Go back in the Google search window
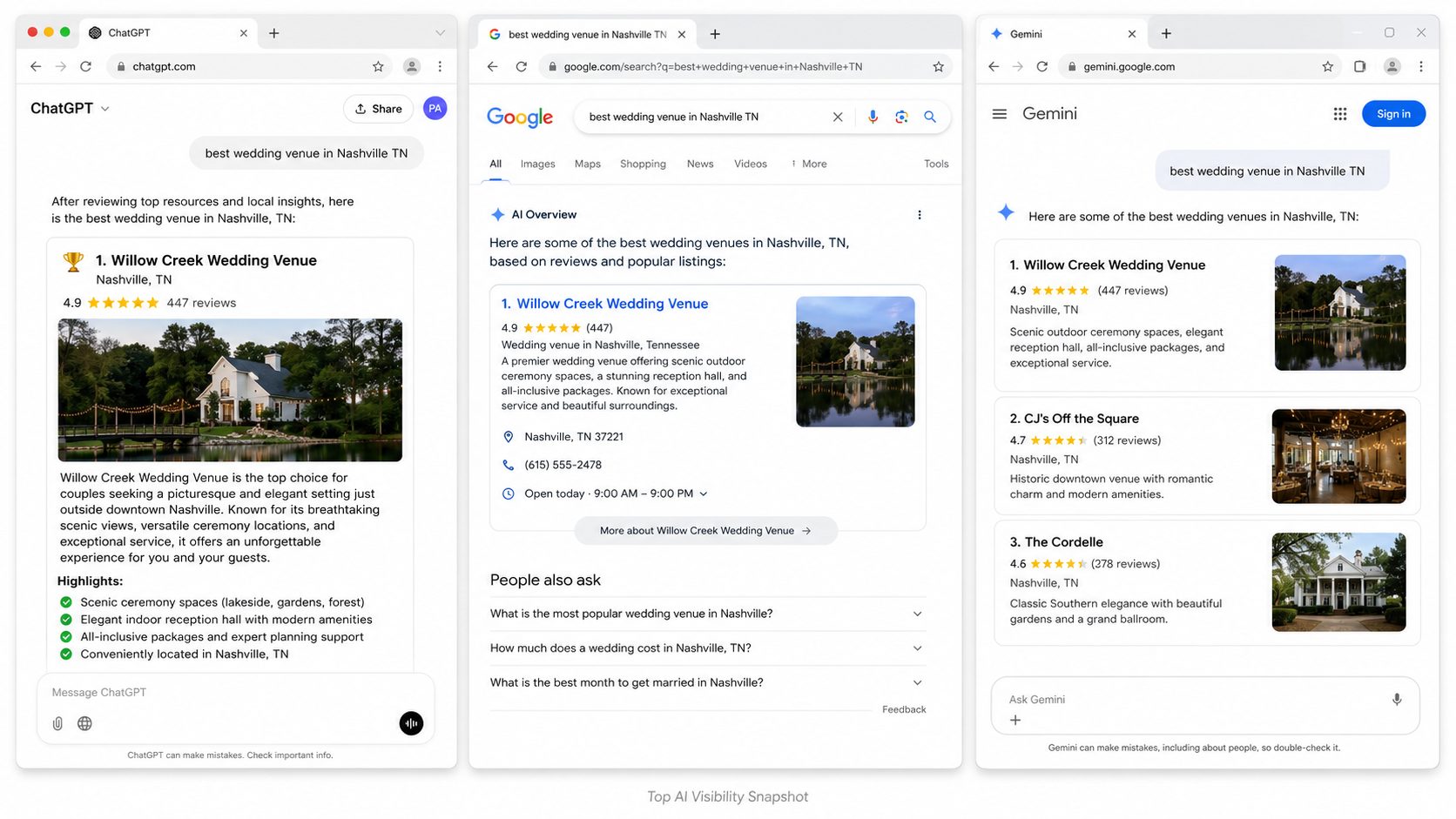 [492, 66]
